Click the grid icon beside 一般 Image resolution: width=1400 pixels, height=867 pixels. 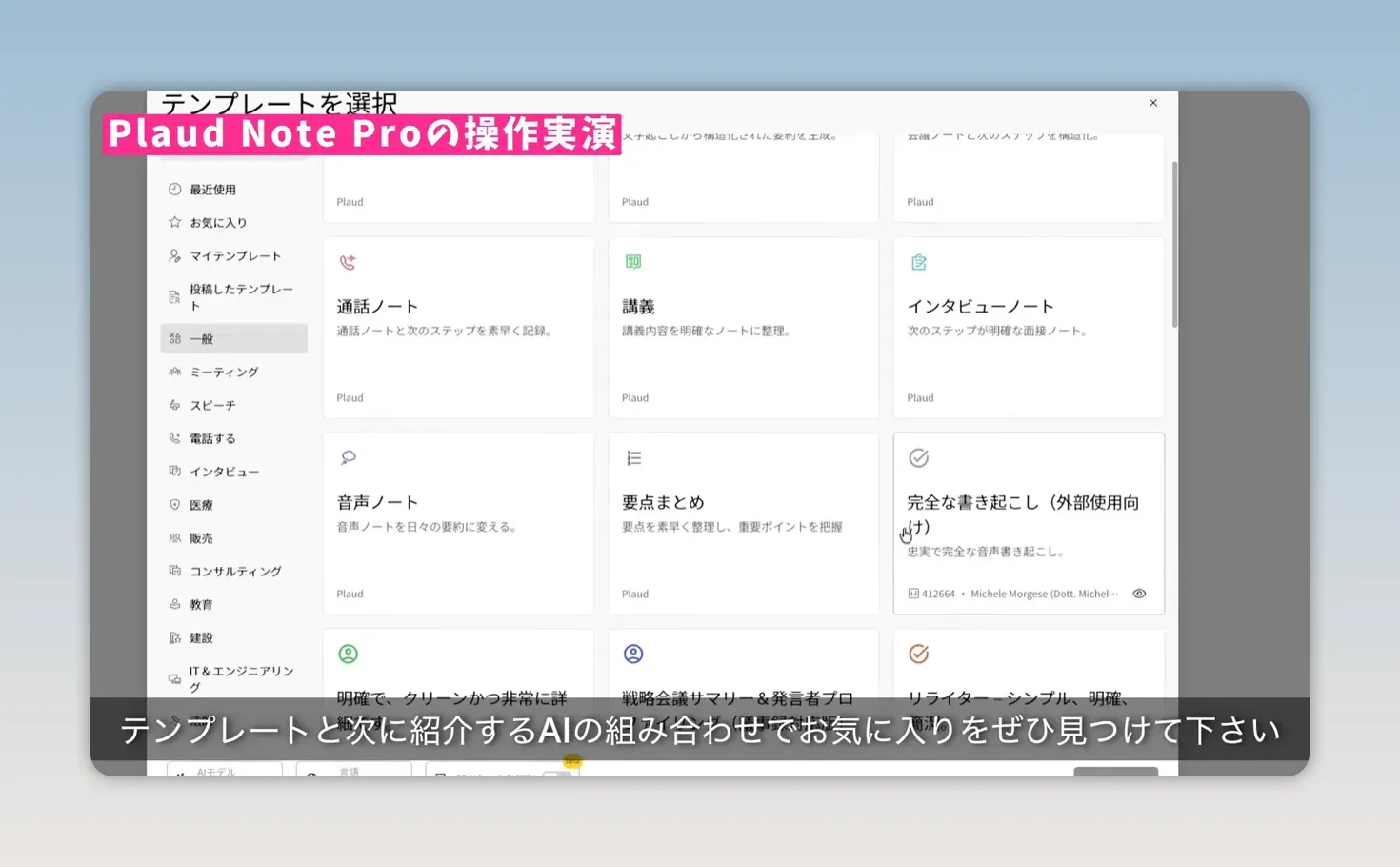[x=174, y=338]
